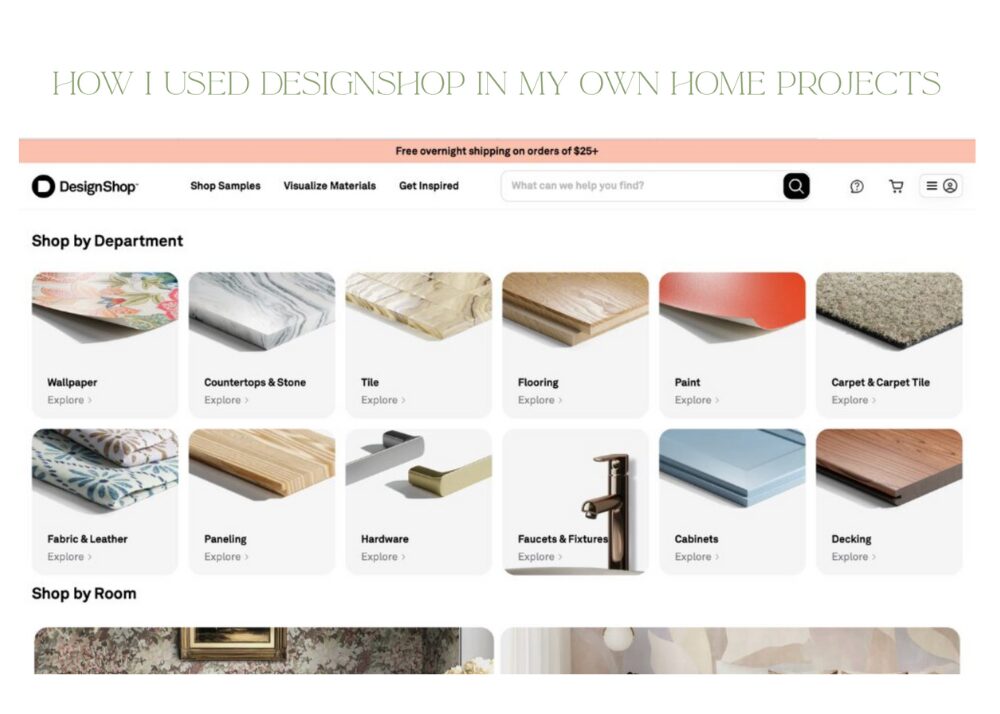The width and height of the screenshot is (1000, 714).
Task: Click the black search magnifier button
Action: click(x=796, y=186)
